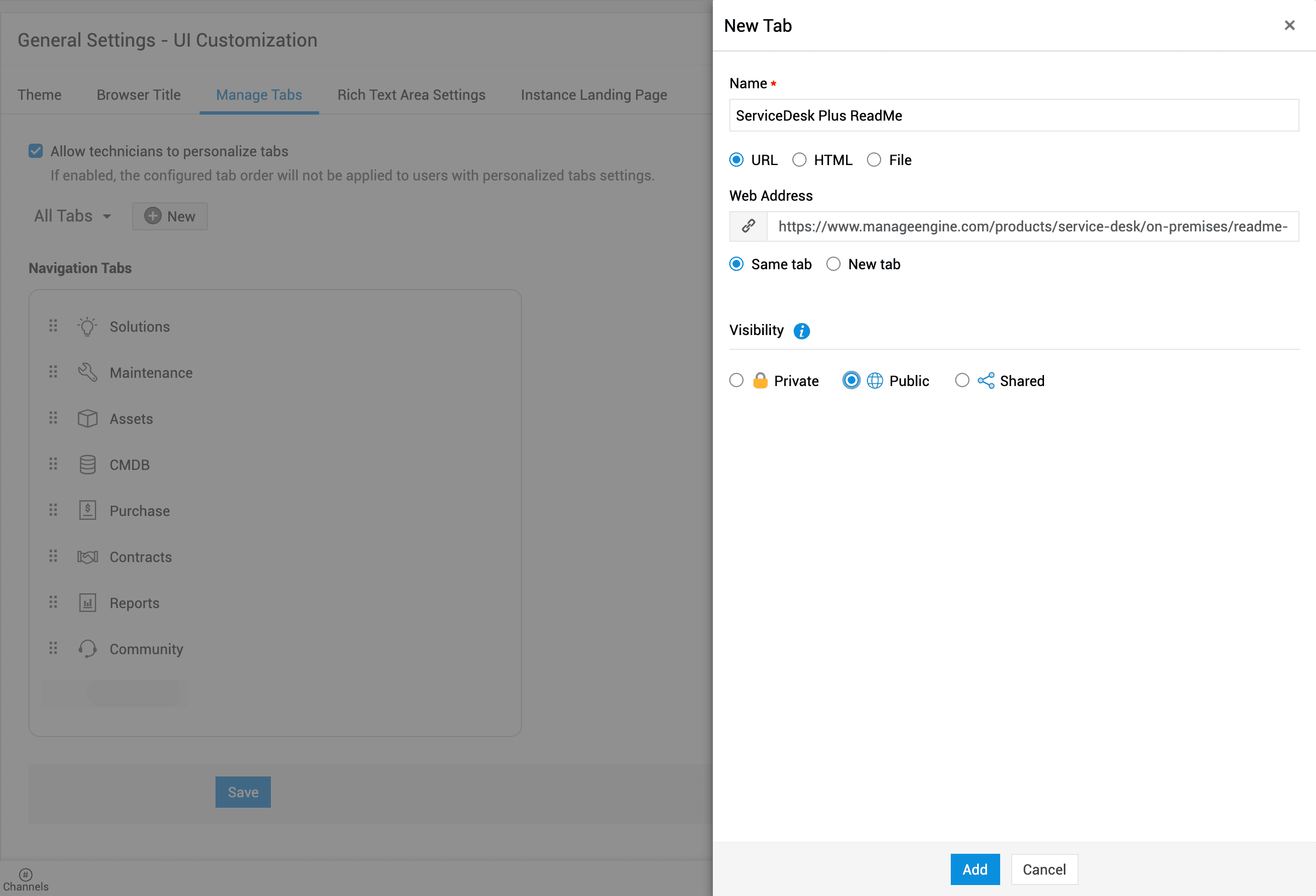Select the HTML radio option

click(x=799, y=160)
